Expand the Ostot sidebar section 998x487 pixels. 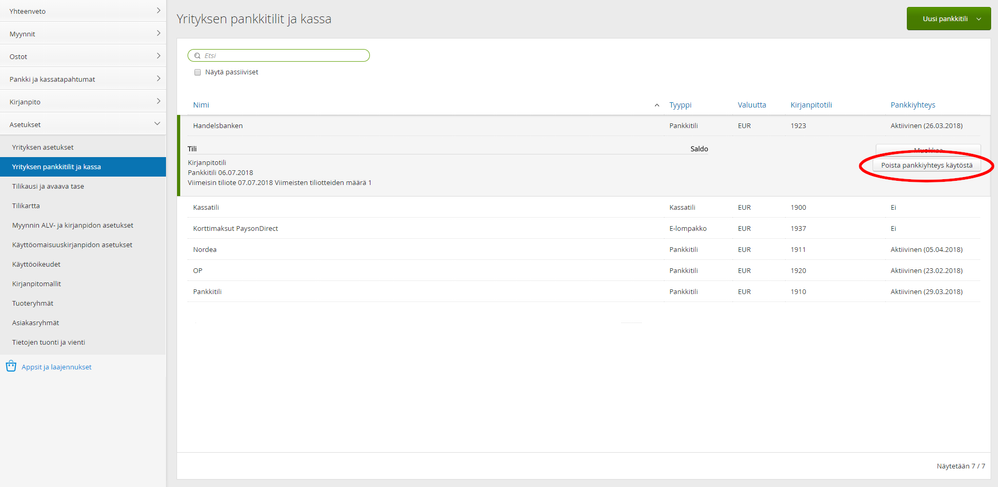[158, 56]
